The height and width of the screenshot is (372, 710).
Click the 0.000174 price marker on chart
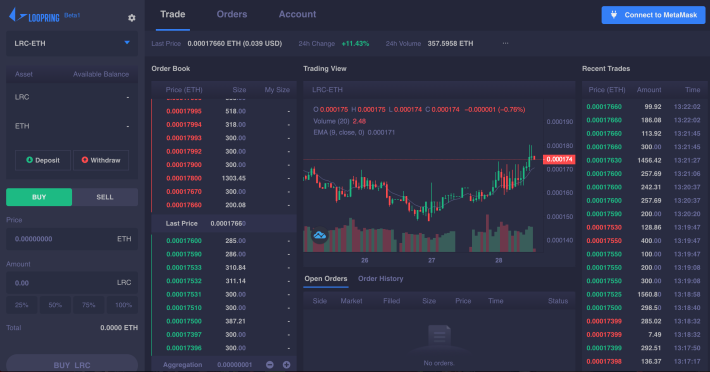pos(559,159)
